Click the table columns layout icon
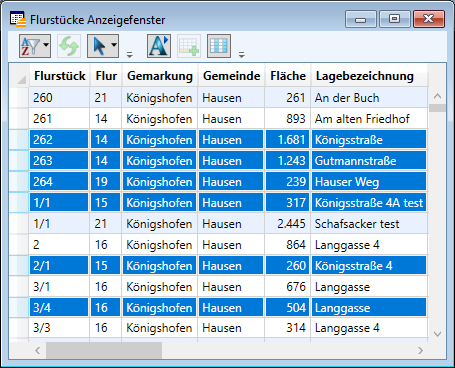The width and height of the screenshot is (455, 368). (219, 46)
